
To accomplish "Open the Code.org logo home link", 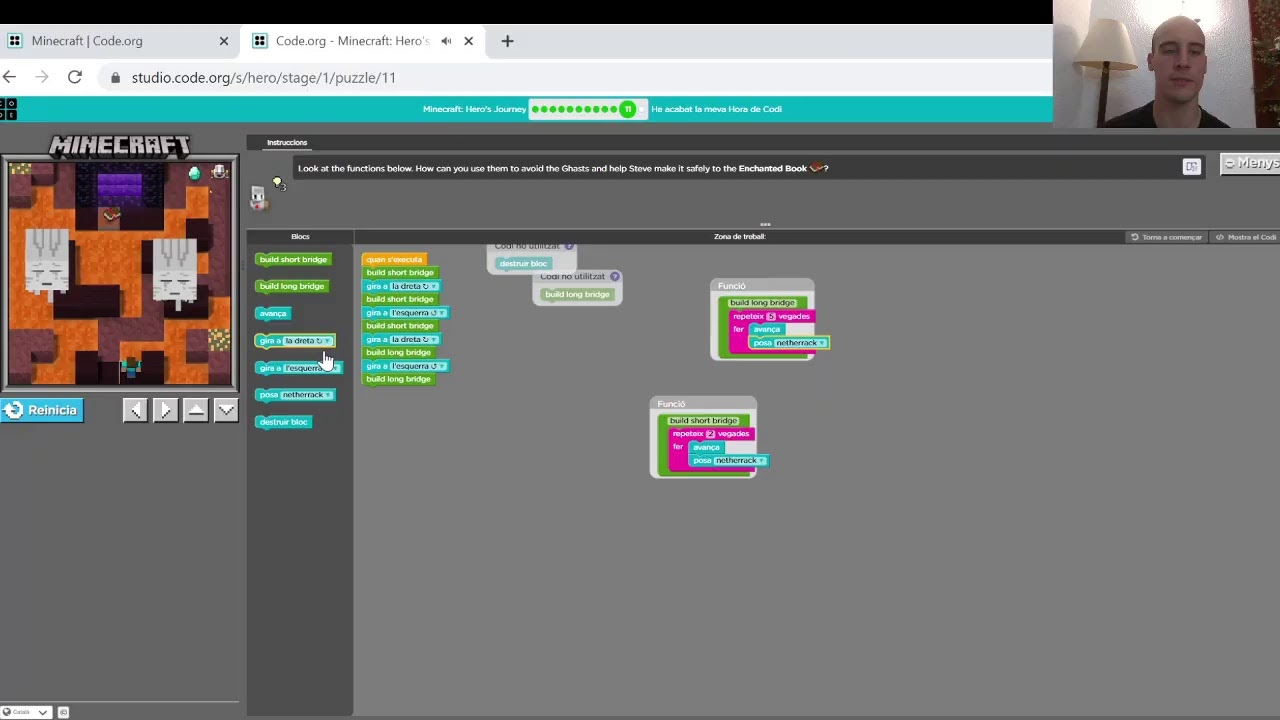I will point(8,109).
